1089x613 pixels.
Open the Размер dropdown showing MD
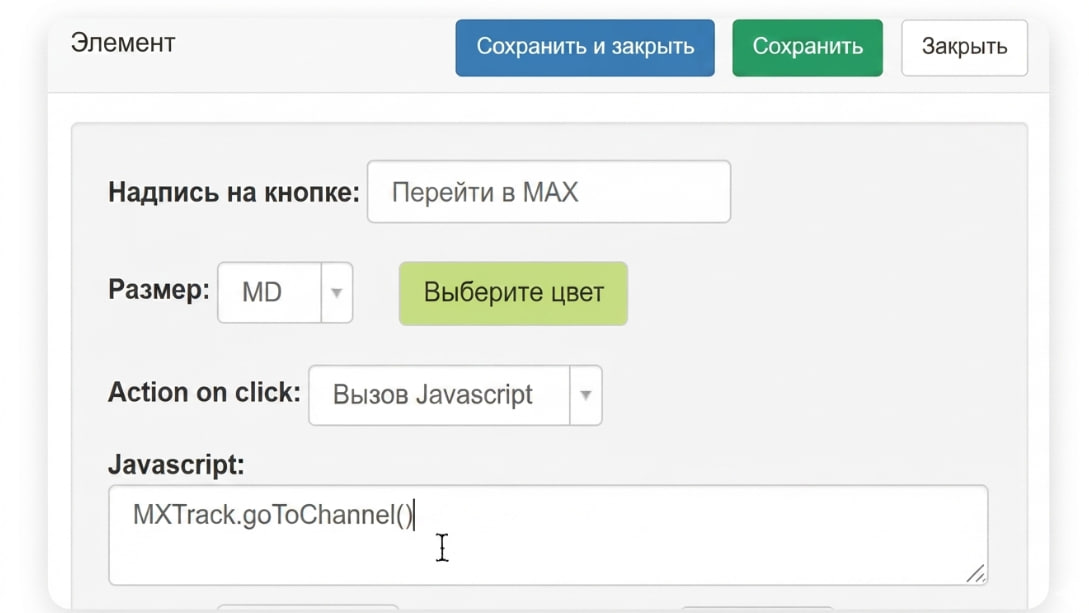(x=285, y=292)
